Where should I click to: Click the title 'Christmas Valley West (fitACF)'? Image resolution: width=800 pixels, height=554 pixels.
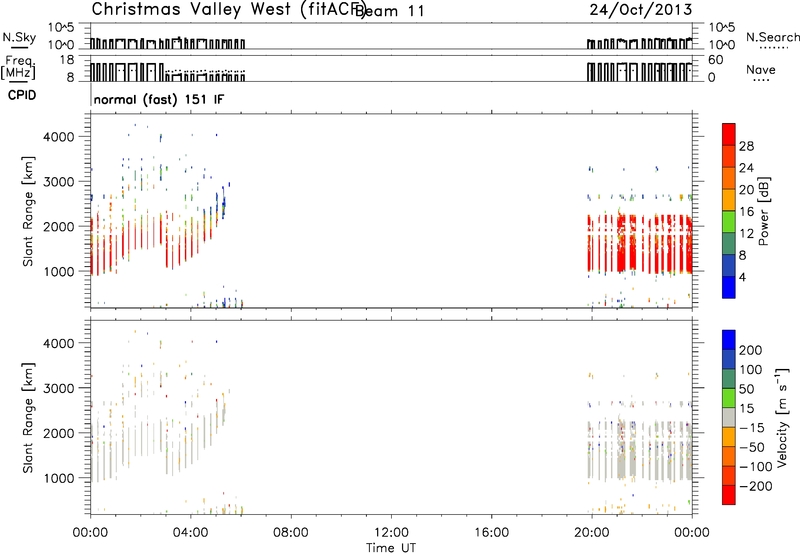(x=229, y=9)
